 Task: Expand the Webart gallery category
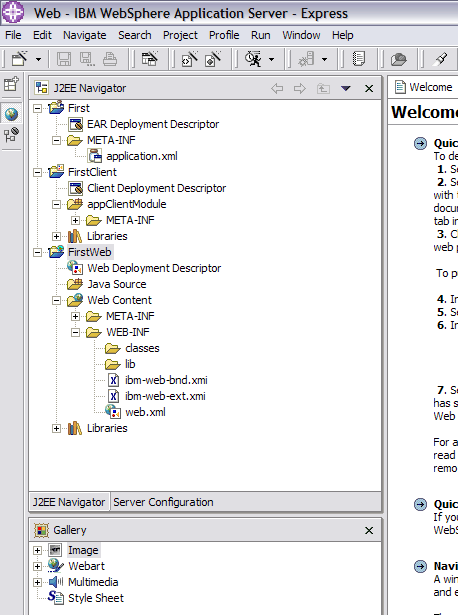point(37,566)
